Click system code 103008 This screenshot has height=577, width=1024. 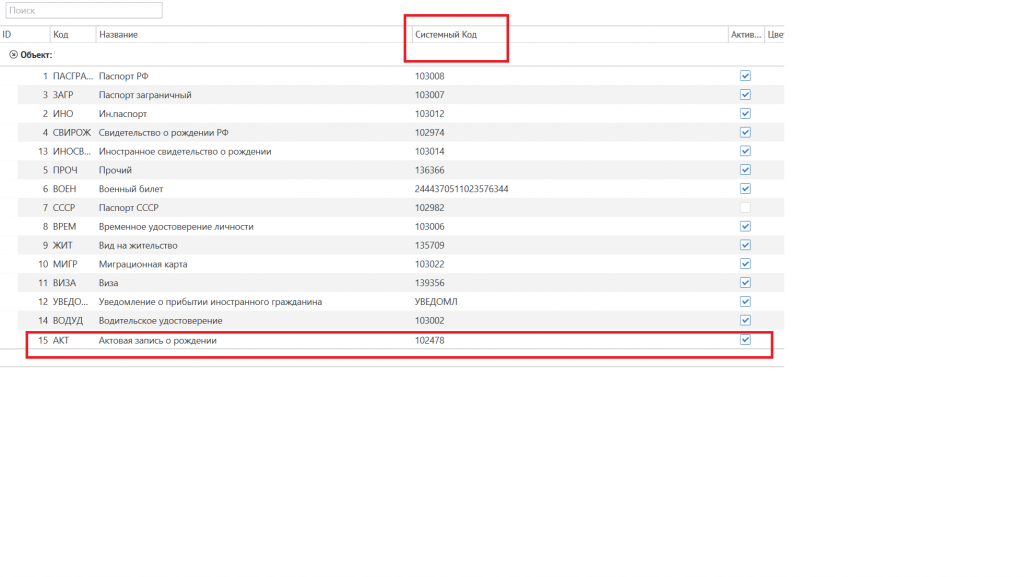pyautogui.click(x=430, y=76)
